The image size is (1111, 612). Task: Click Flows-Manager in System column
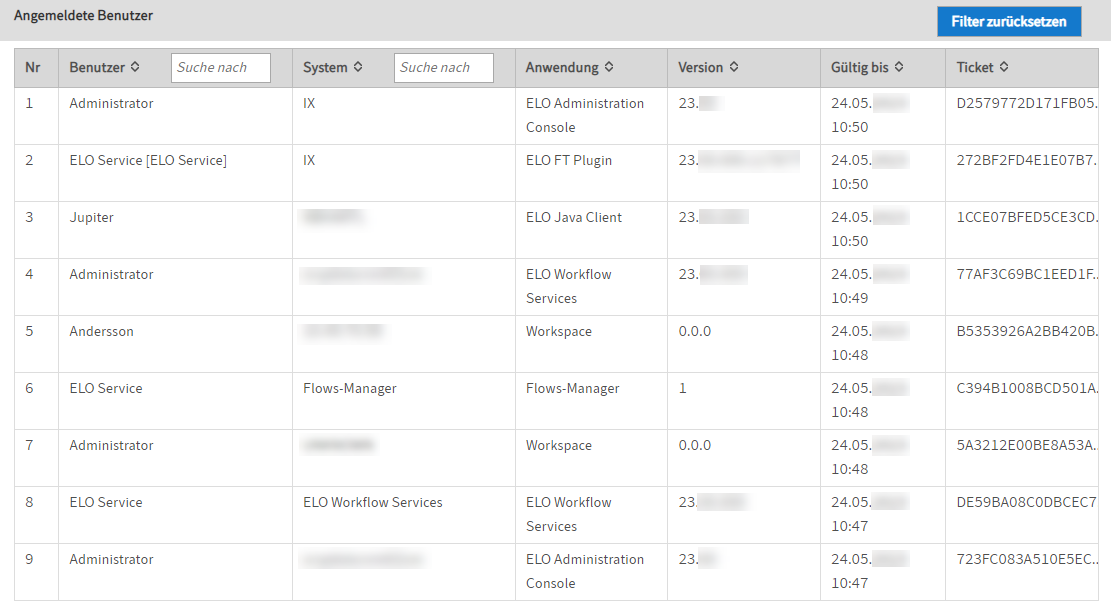point(350,388)
